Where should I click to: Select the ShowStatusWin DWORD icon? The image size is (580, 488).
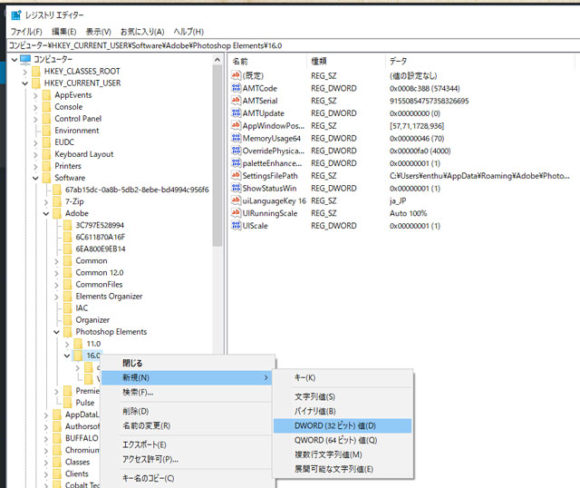(236, 188)
